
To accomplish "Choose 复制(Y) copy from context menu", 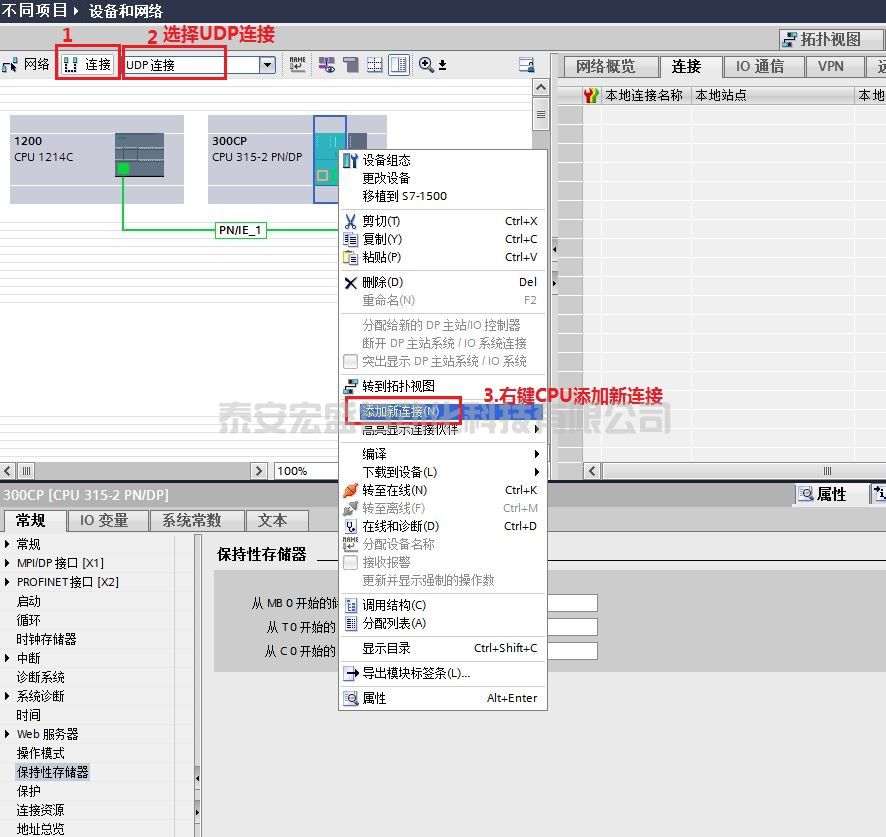I will coord(381,239).
